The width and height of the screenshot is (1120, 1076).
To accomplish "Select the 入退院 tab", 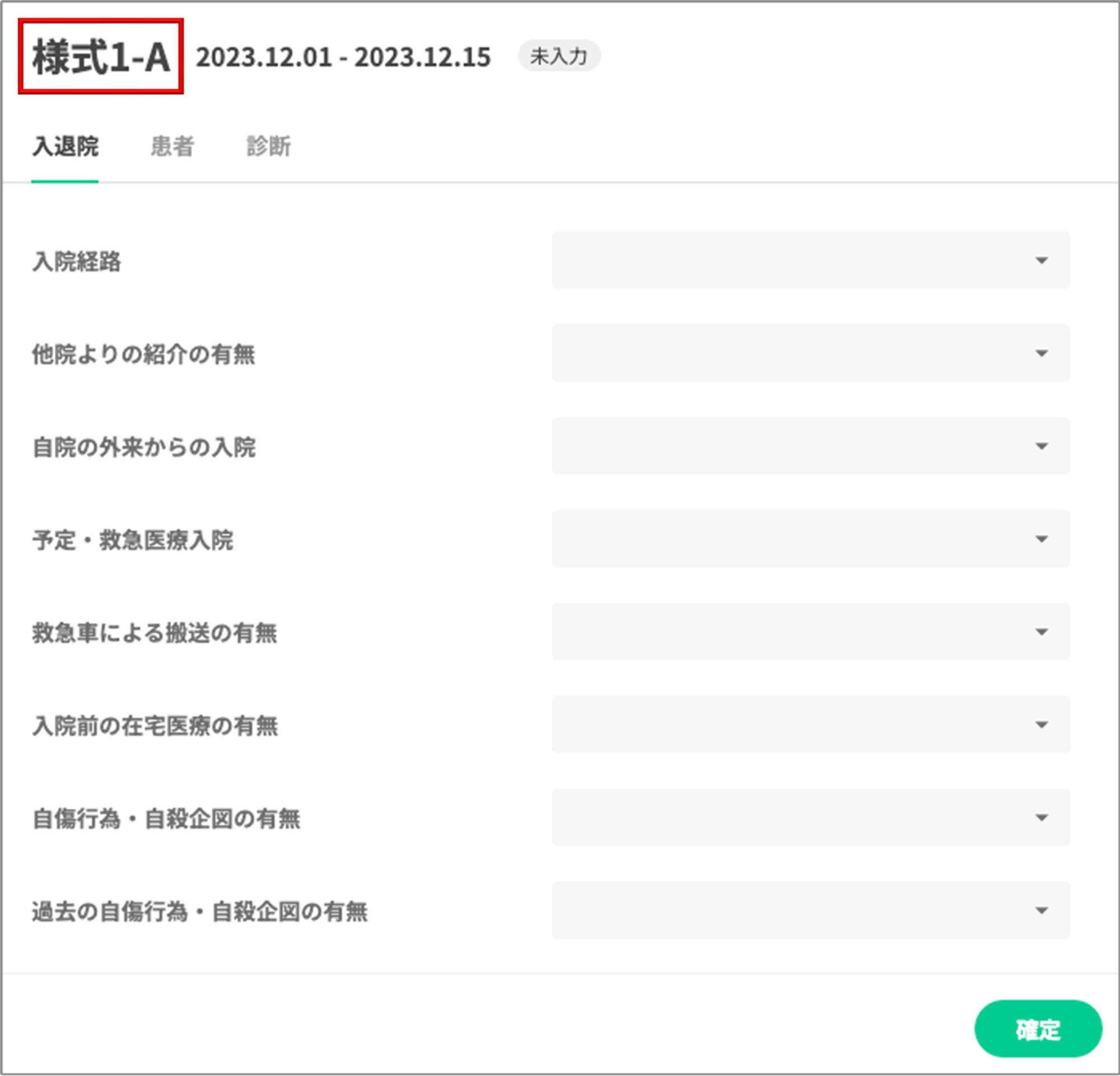I will 65,146.
